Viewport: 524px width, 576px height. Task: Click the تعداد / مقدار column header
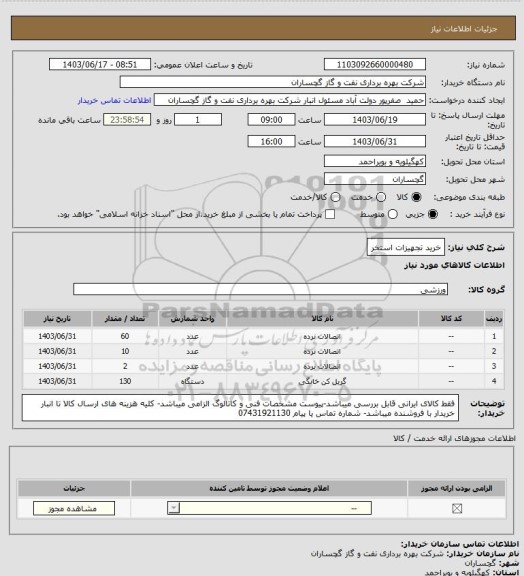click(x=125, y=318)
